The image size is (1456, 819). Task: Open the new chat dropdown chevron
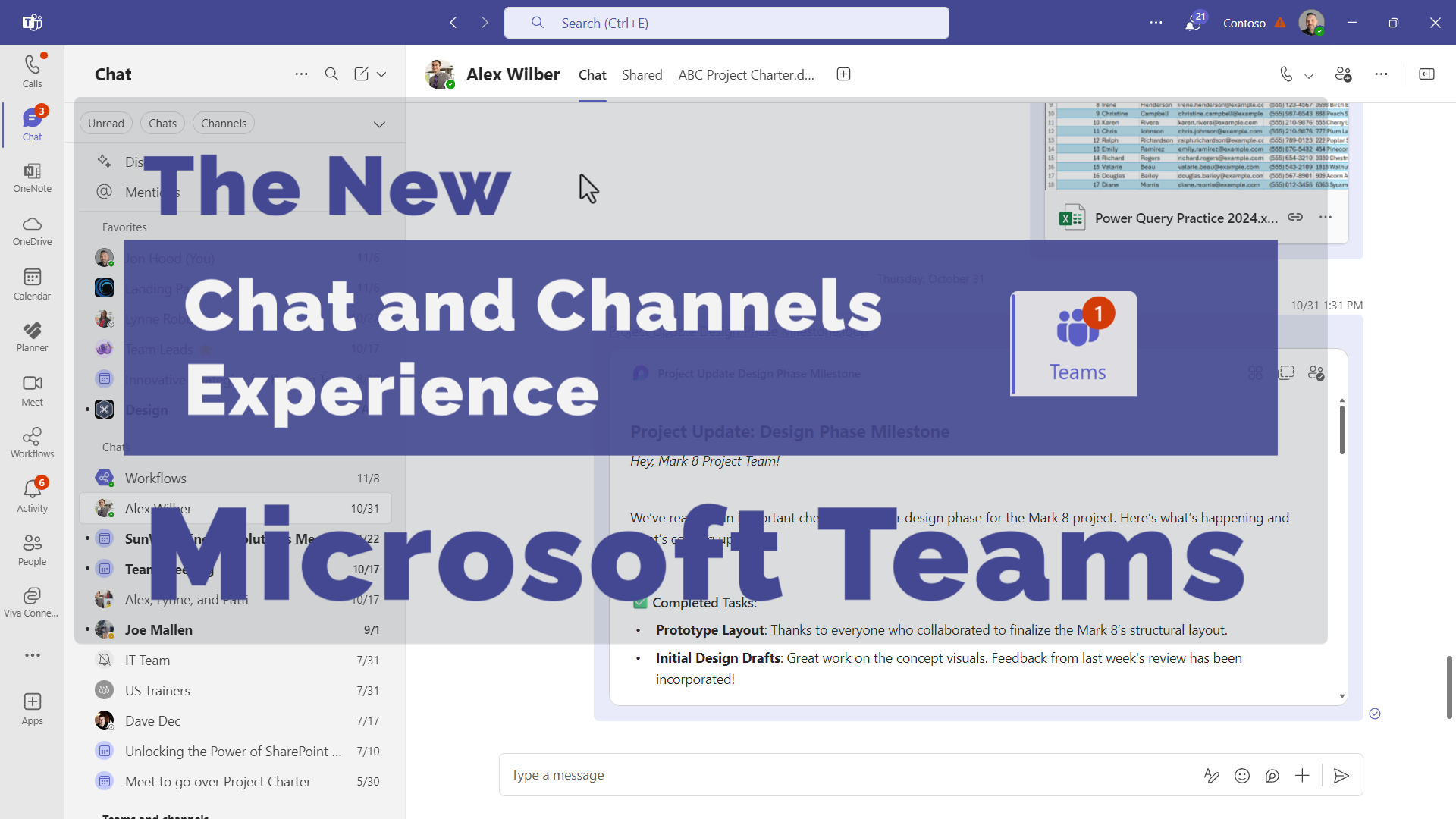pyautogui.click(x=381, y=74)
